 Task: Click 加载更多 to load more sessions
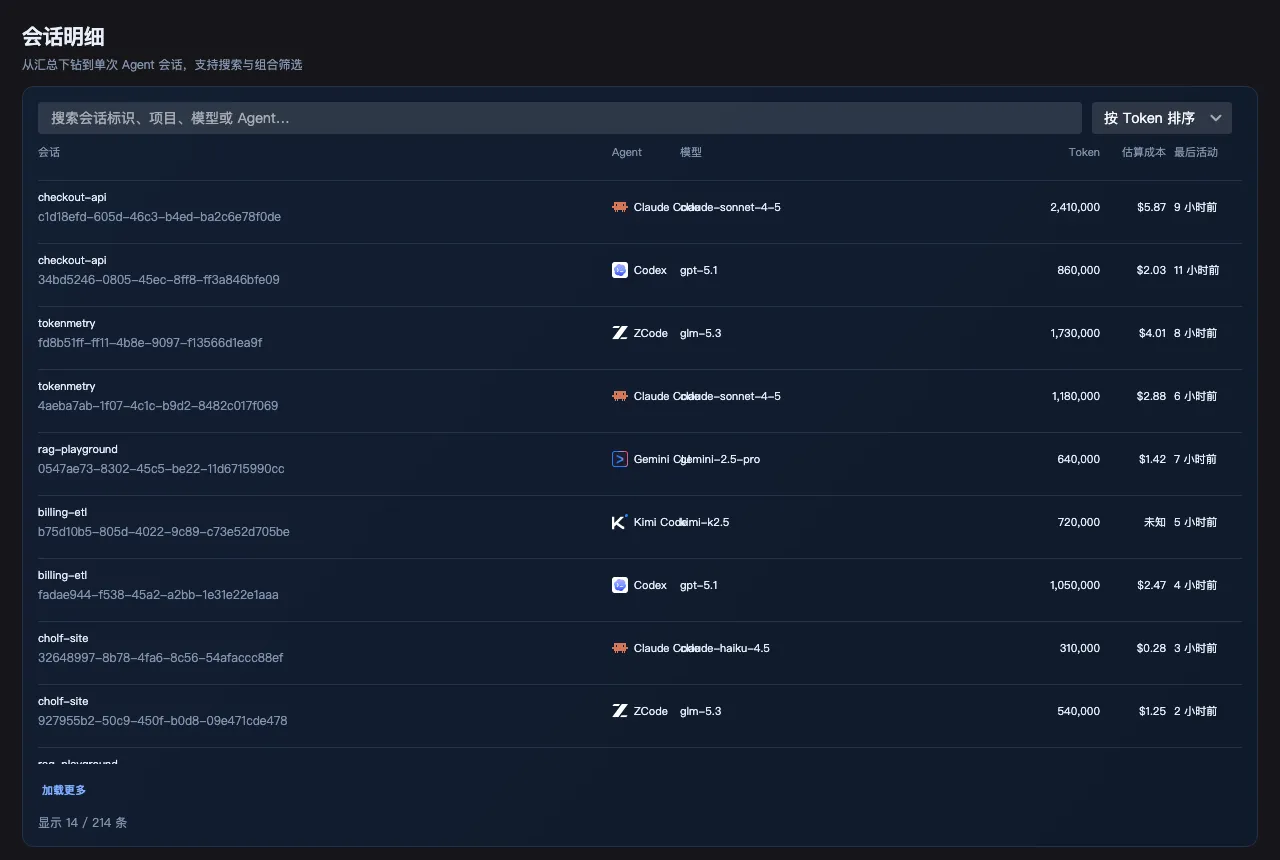[64, 790]
